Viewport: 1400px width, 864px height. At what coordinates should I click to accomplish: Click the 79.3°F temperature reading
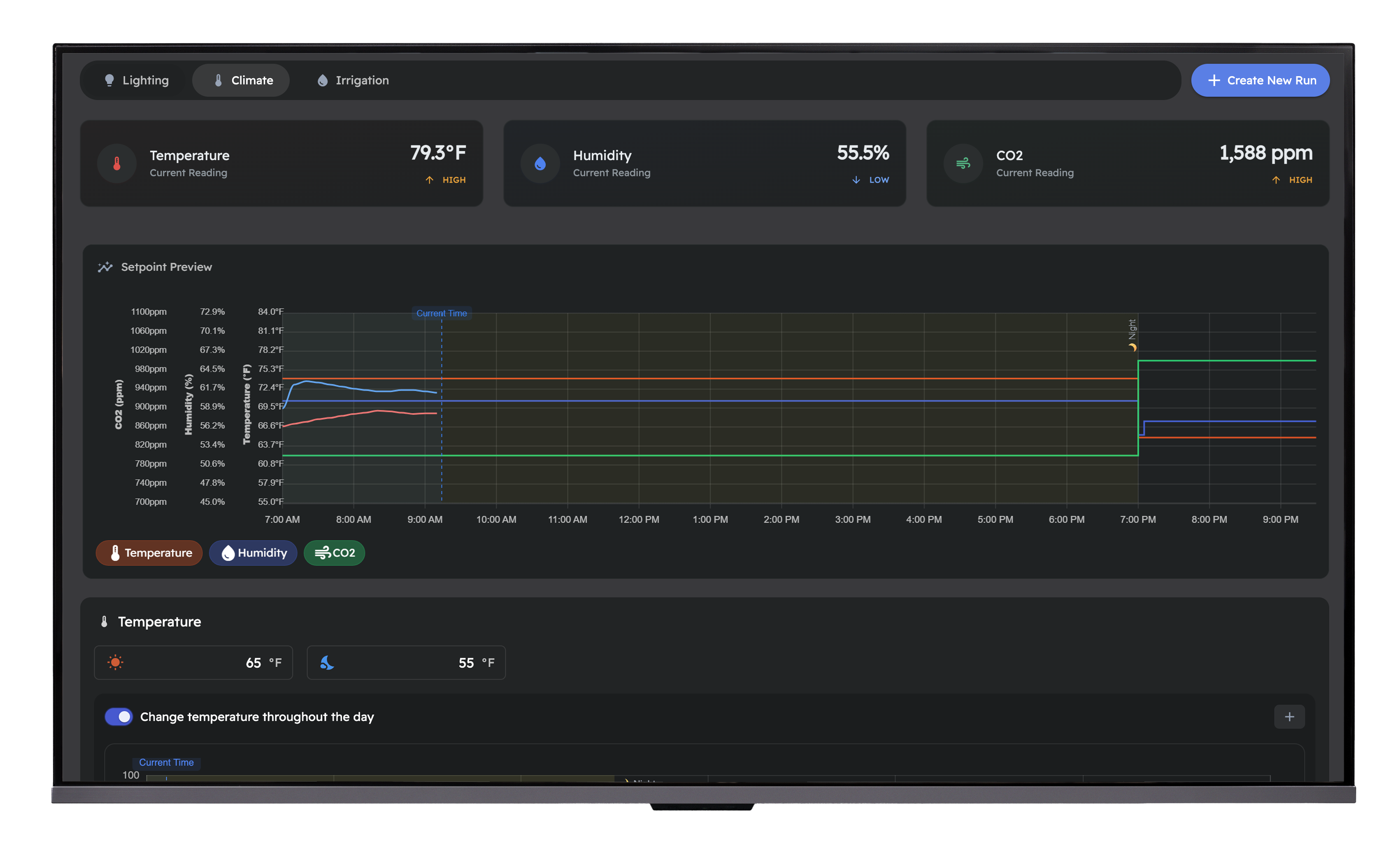(x=438, y=153)
